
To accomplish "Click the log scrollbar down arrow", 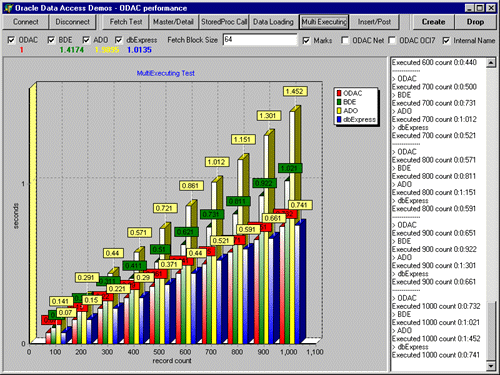I will pos(491,366).
